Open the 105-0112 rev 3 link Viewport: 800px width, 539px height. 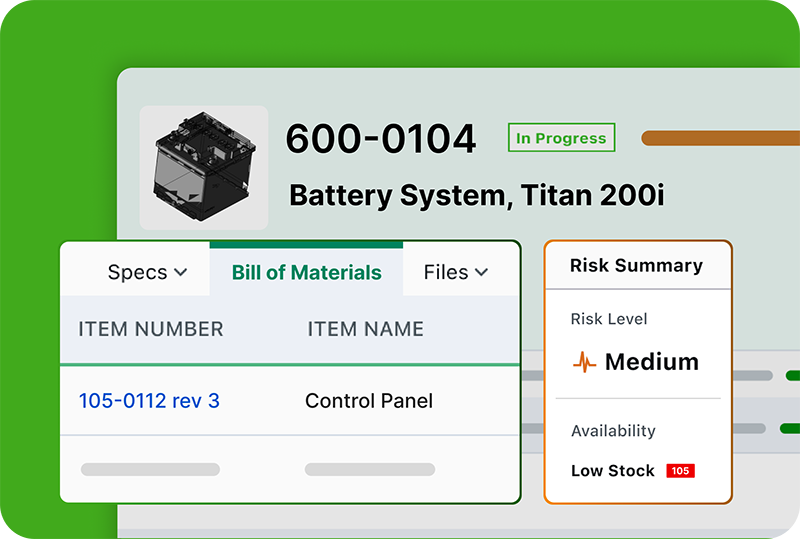(x=149, y=401)
